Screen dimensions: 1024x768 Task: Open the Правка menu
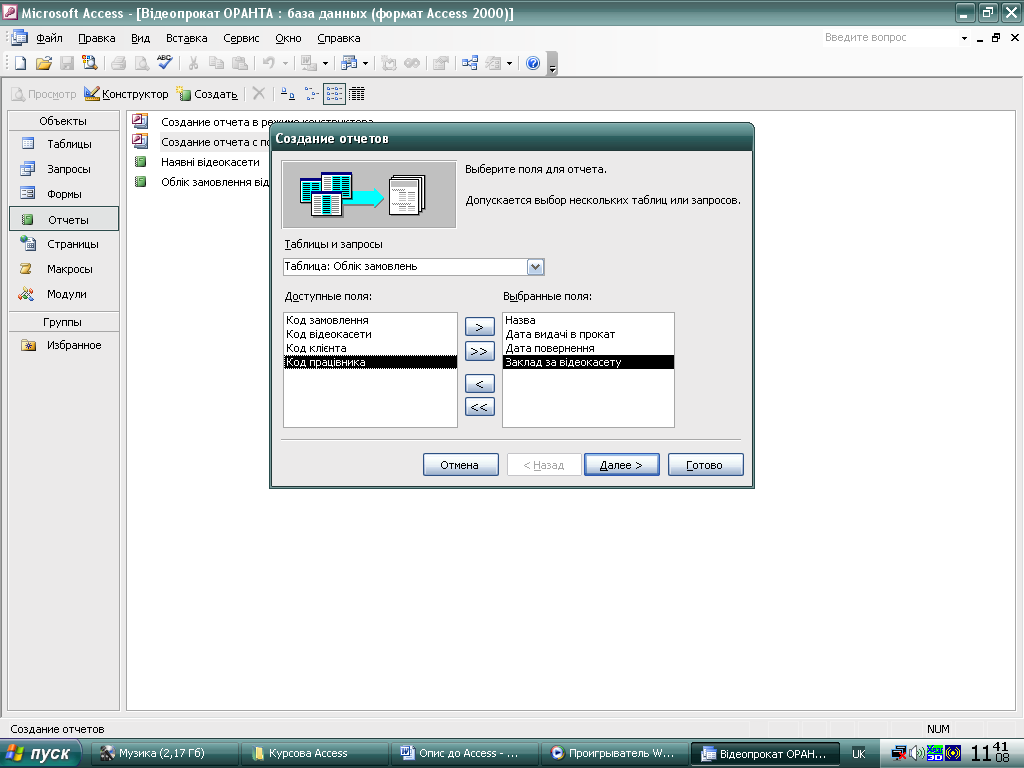tap(97, 38)
